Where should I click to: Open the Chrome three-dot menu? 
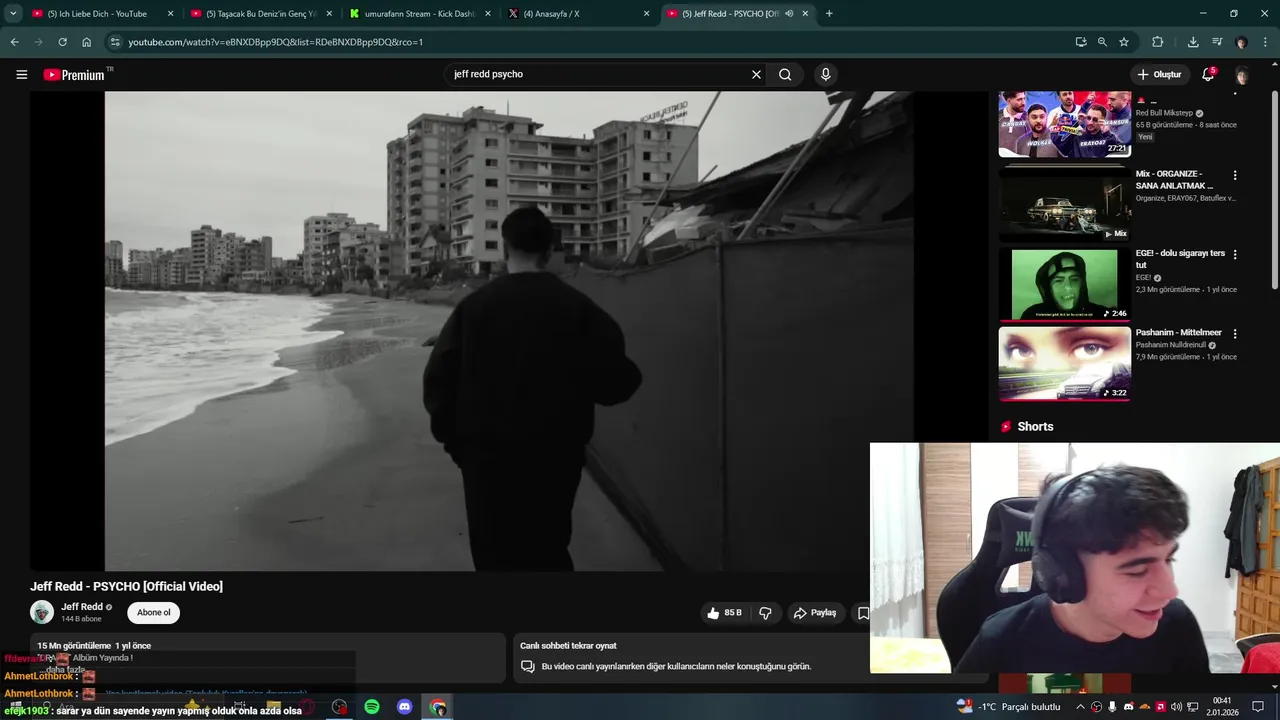point(1266,42)
